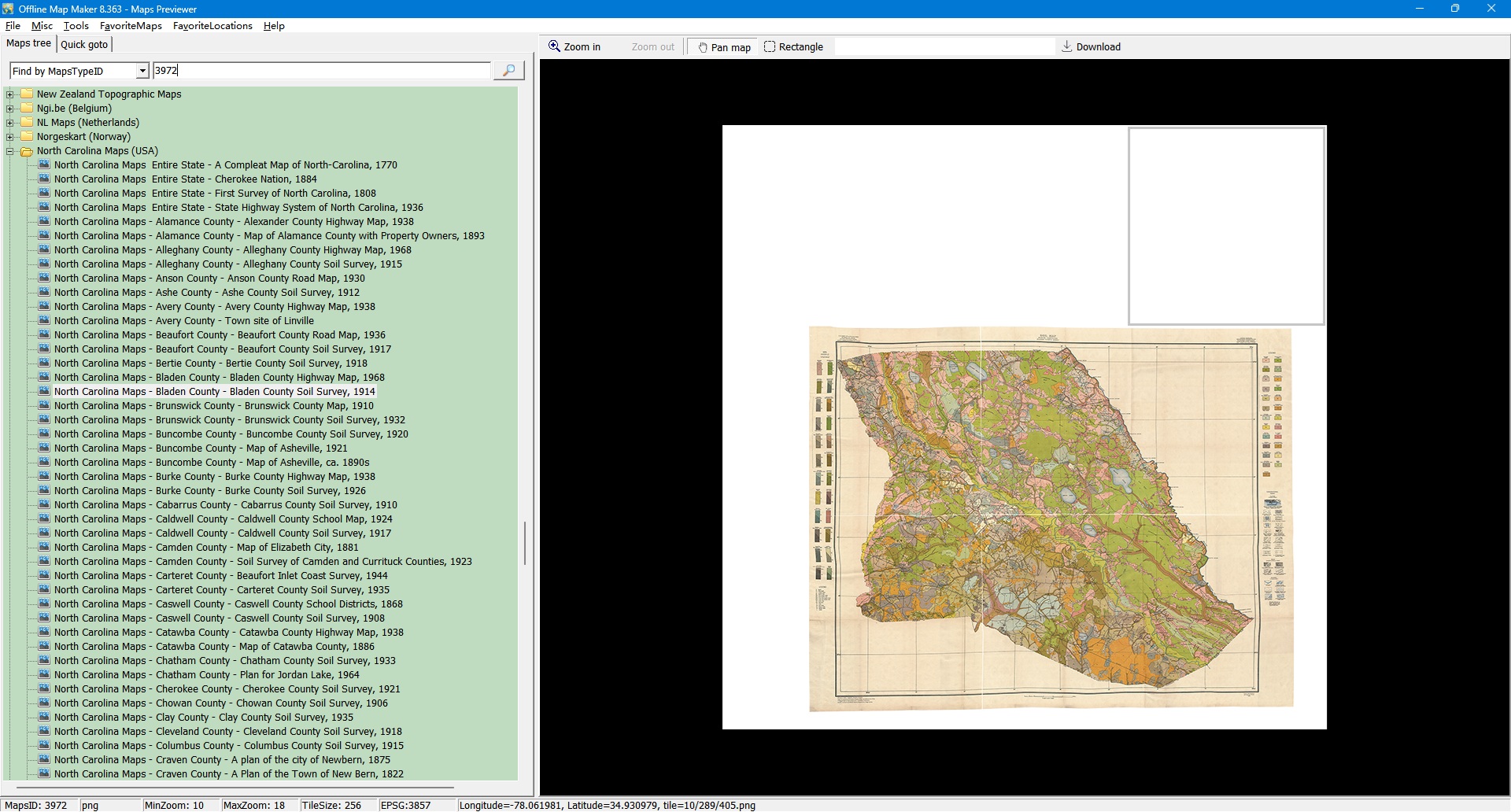Click the Bladen County soil map preview

pos(1051,519)
